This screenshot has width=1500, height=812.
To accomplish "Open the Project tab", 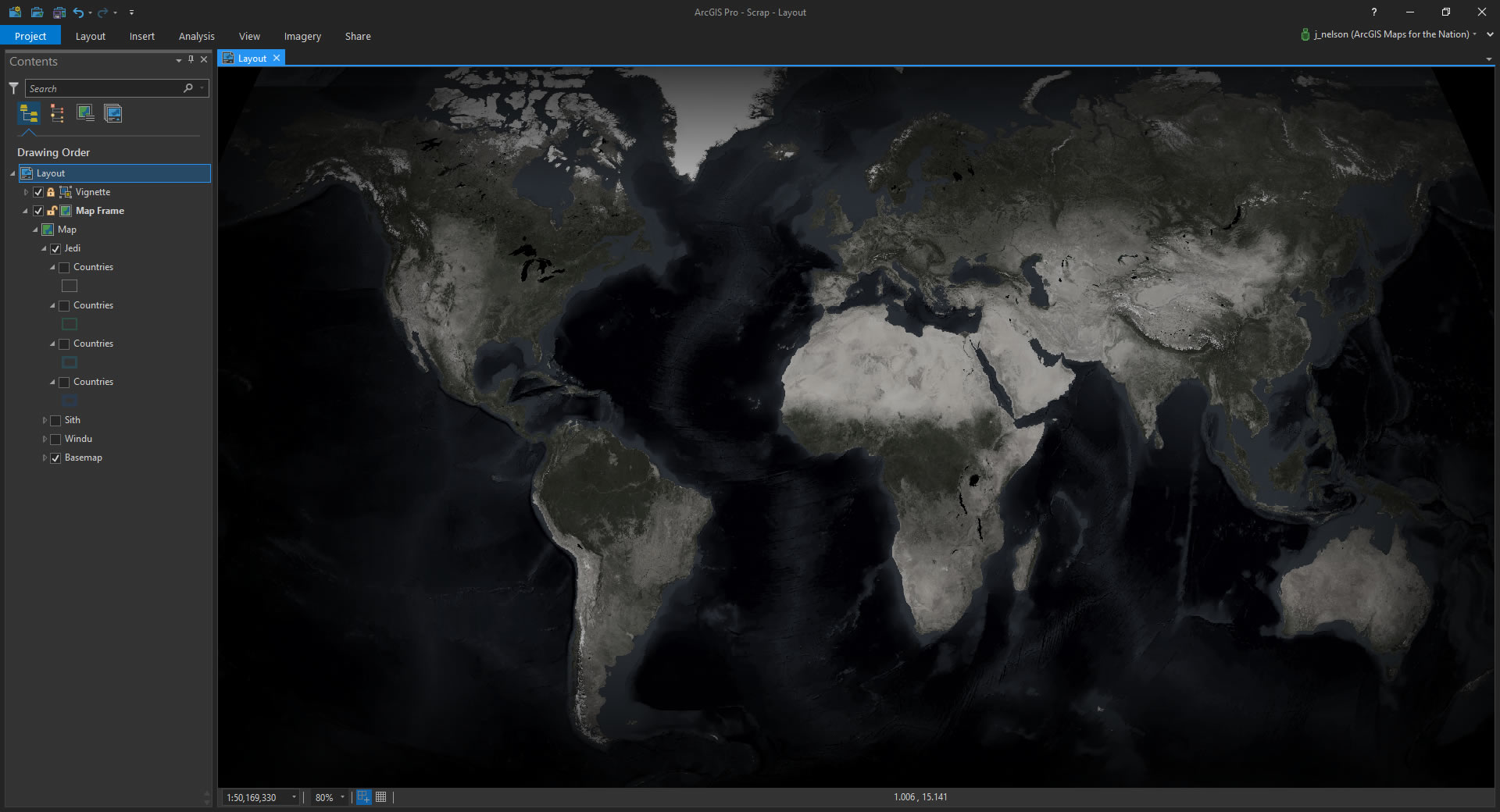I will 30,37.
